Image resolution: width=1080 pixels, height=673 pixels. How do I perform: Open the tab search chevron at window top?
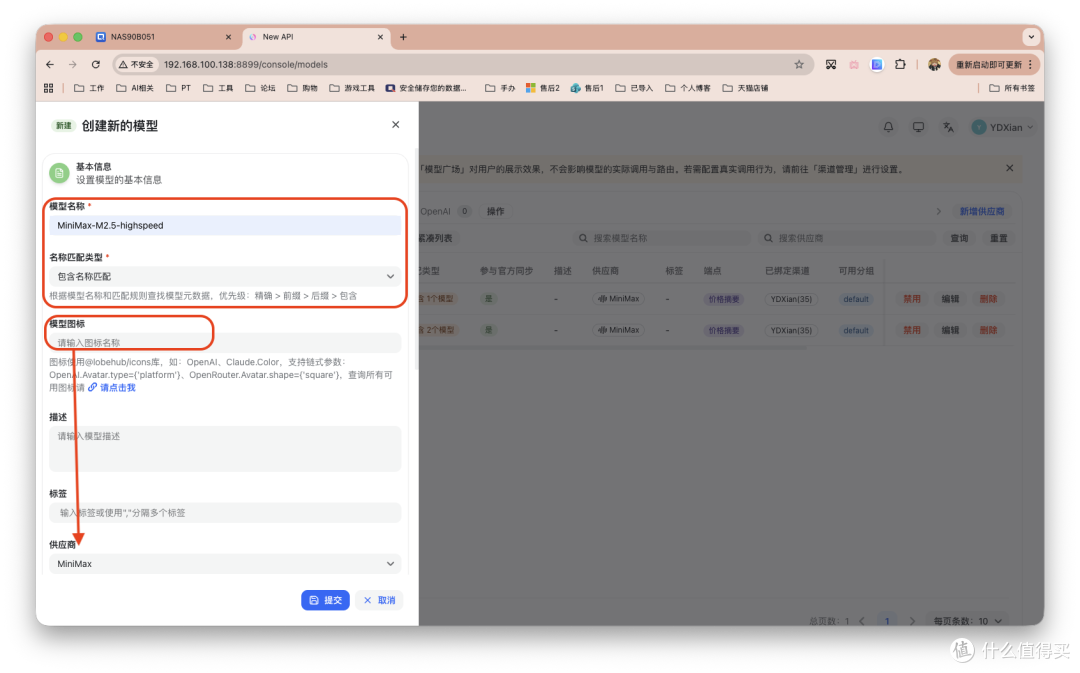(1031, 37)
